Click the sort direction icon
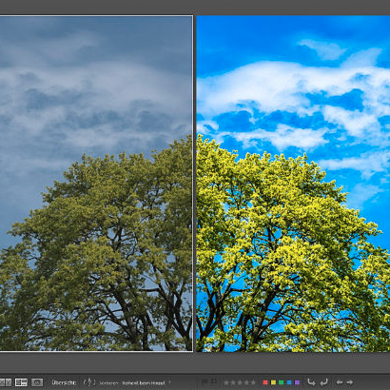Viewport: 390px width, 390px height. pyautogui.click(x=89, y=382)
